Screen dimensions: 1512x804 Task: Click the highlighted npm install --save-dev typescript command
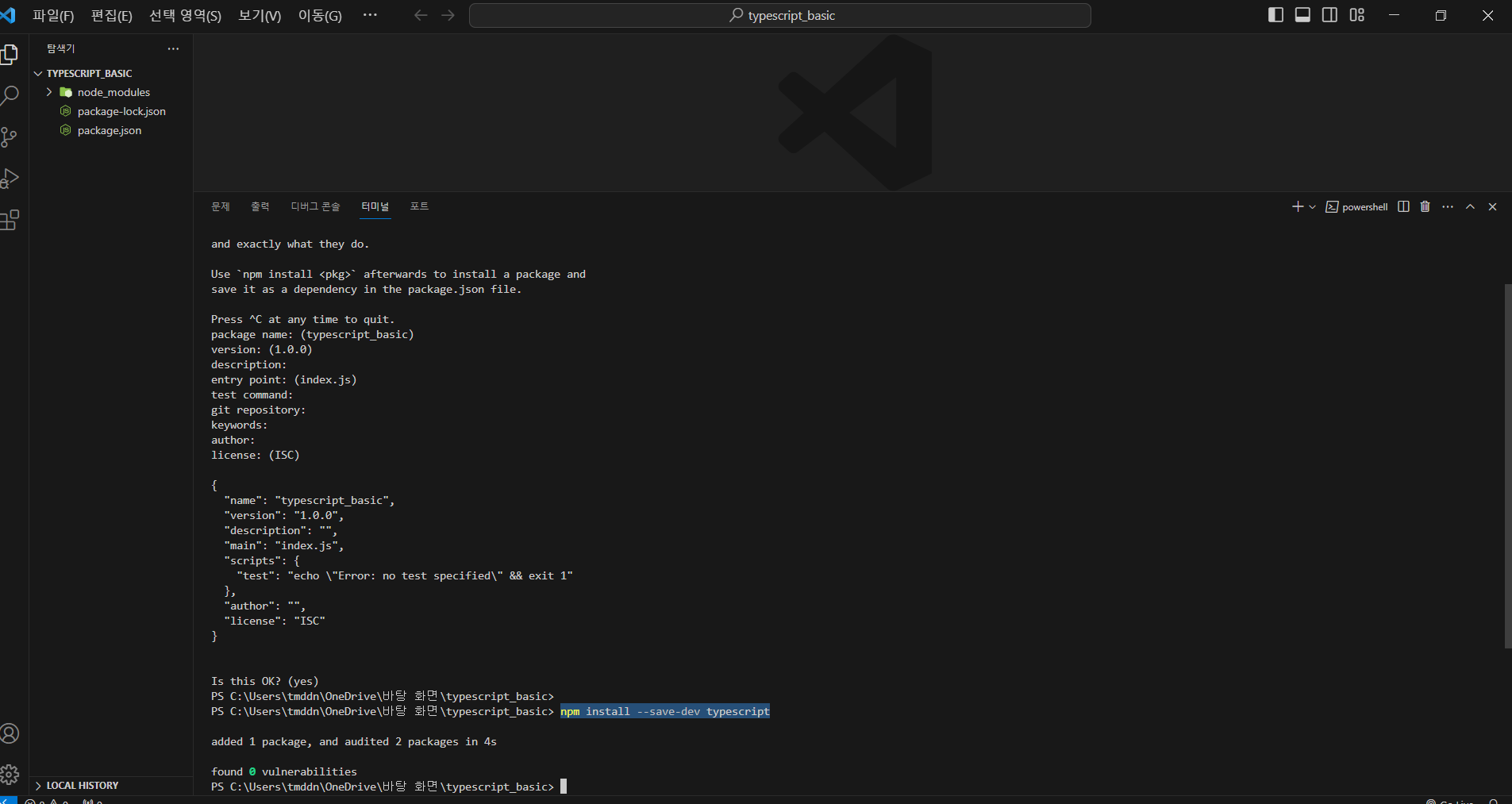pos(665,711)
